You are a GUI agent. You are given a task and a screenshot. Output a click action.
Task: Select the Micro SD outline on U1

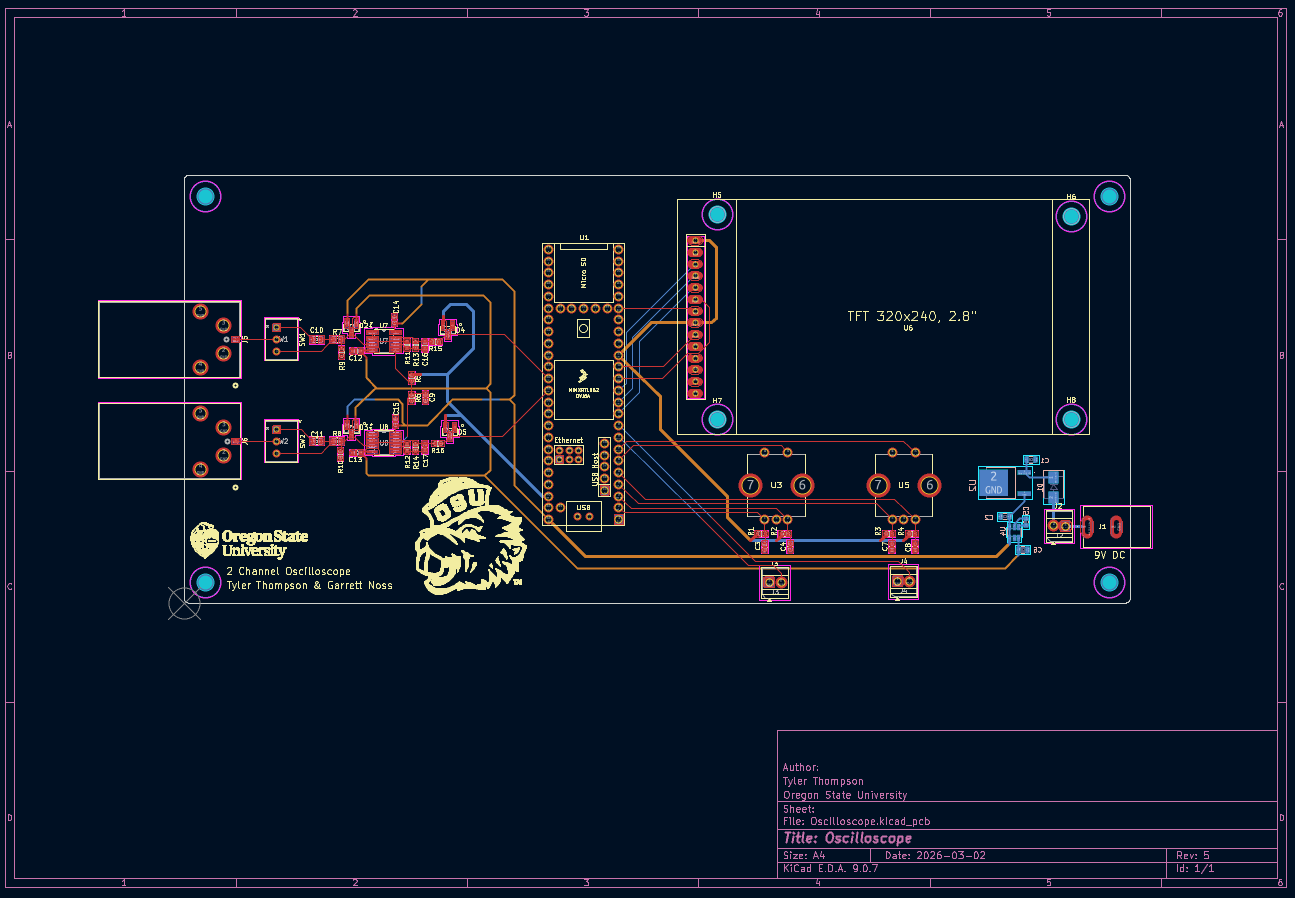[x=584, y=273]
